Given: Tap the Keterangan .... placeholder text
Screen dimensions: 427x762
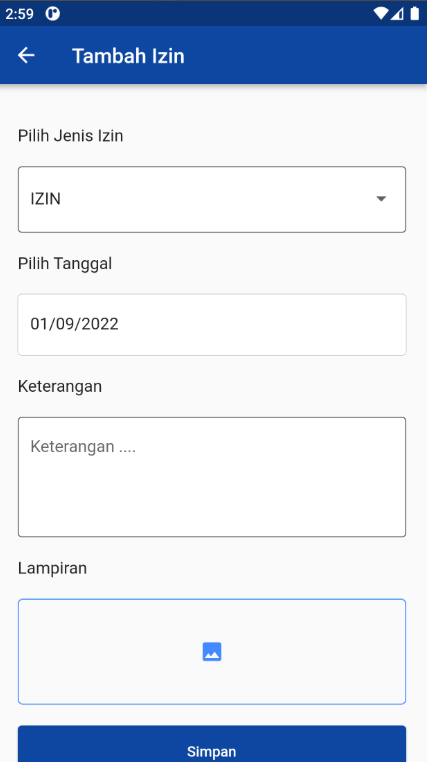Looking at the screenshot, I should point(83,447).
